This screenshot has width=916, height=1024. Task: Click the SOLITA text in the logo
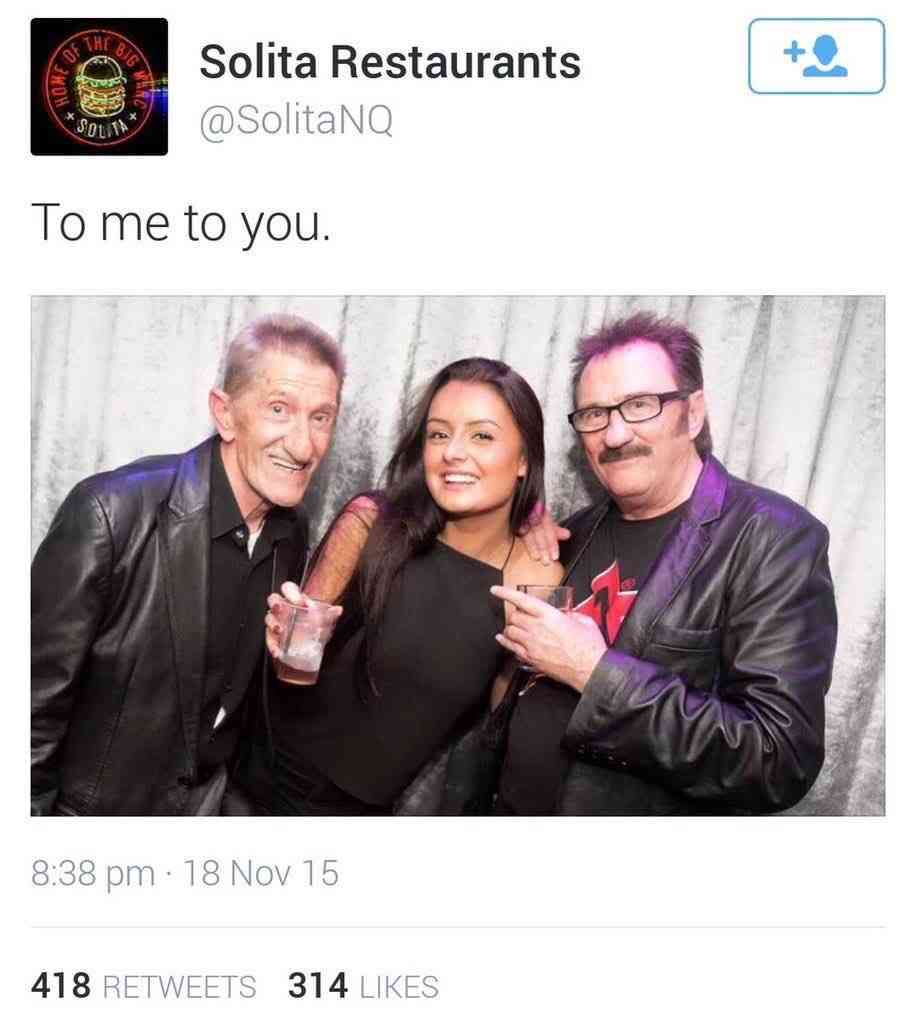[101, 125]
